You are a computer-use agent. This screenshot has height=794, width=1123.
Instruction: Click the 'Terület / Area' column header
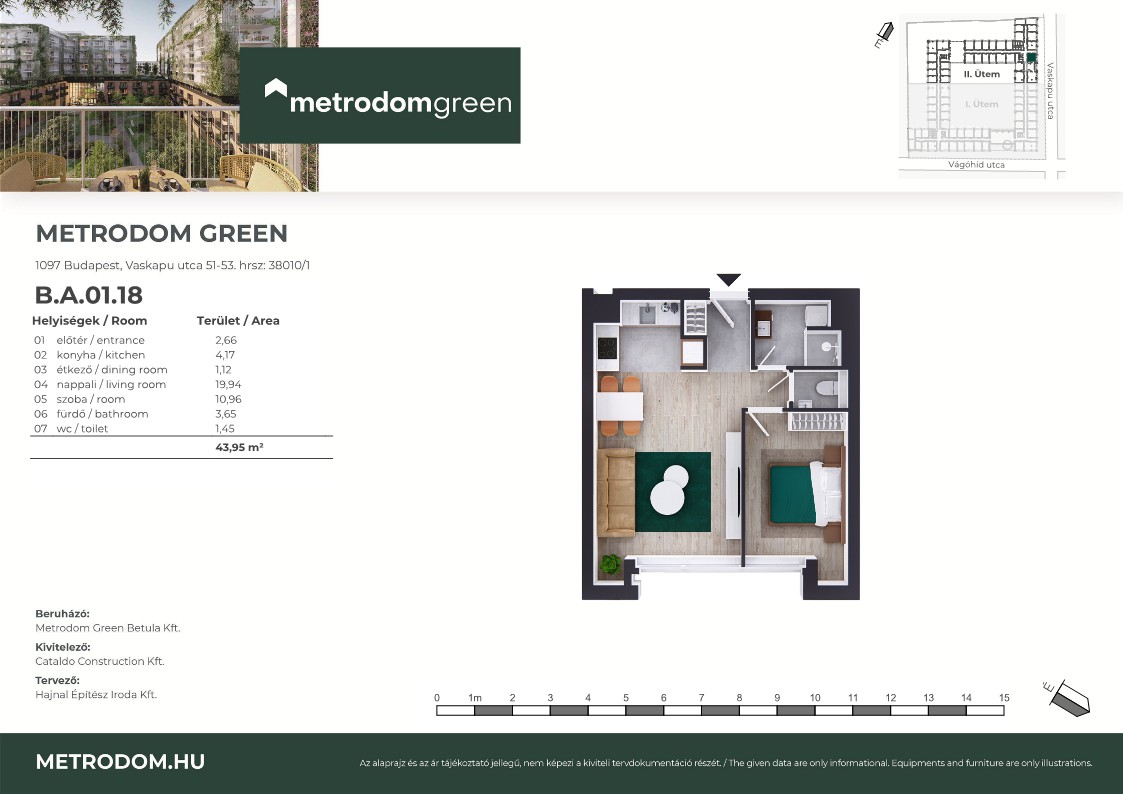click(238, 321)
